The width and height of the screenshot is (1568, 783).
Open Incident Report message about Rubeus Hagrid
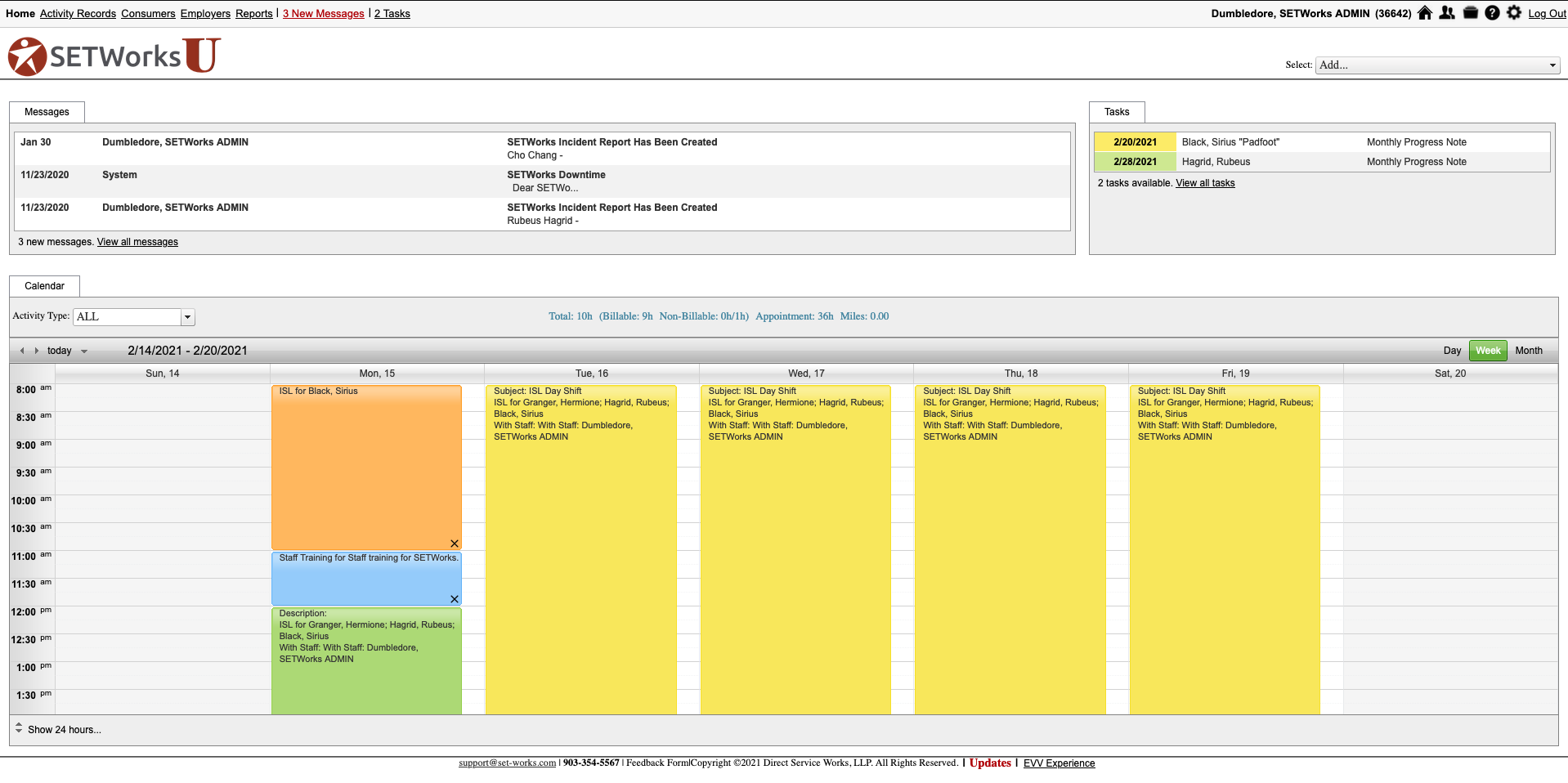tap(542, 214)
